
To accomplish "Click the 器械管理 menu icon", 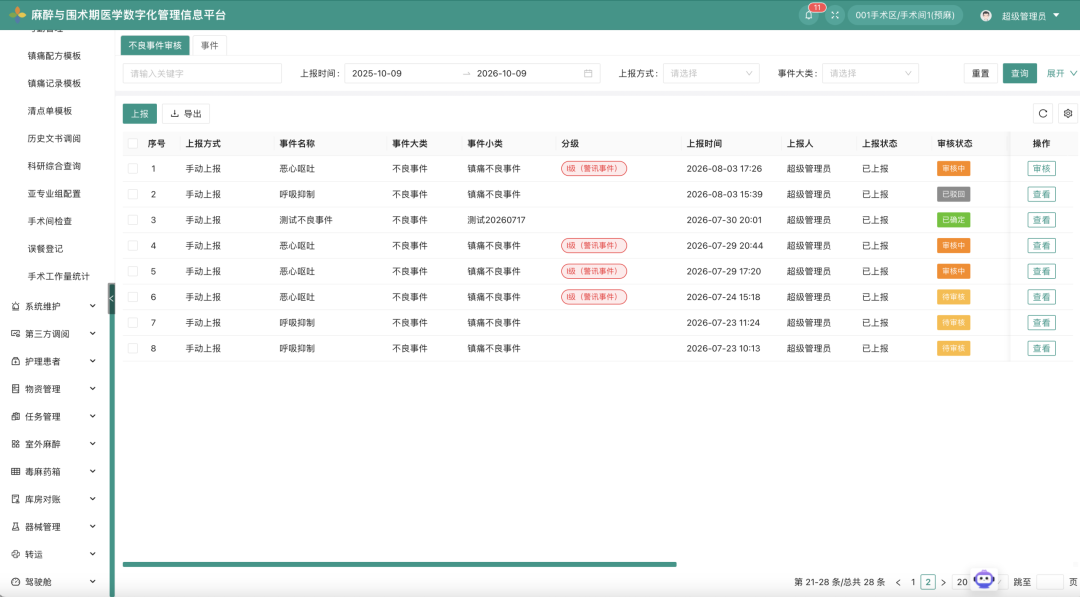I will click(x=15, y=527).
